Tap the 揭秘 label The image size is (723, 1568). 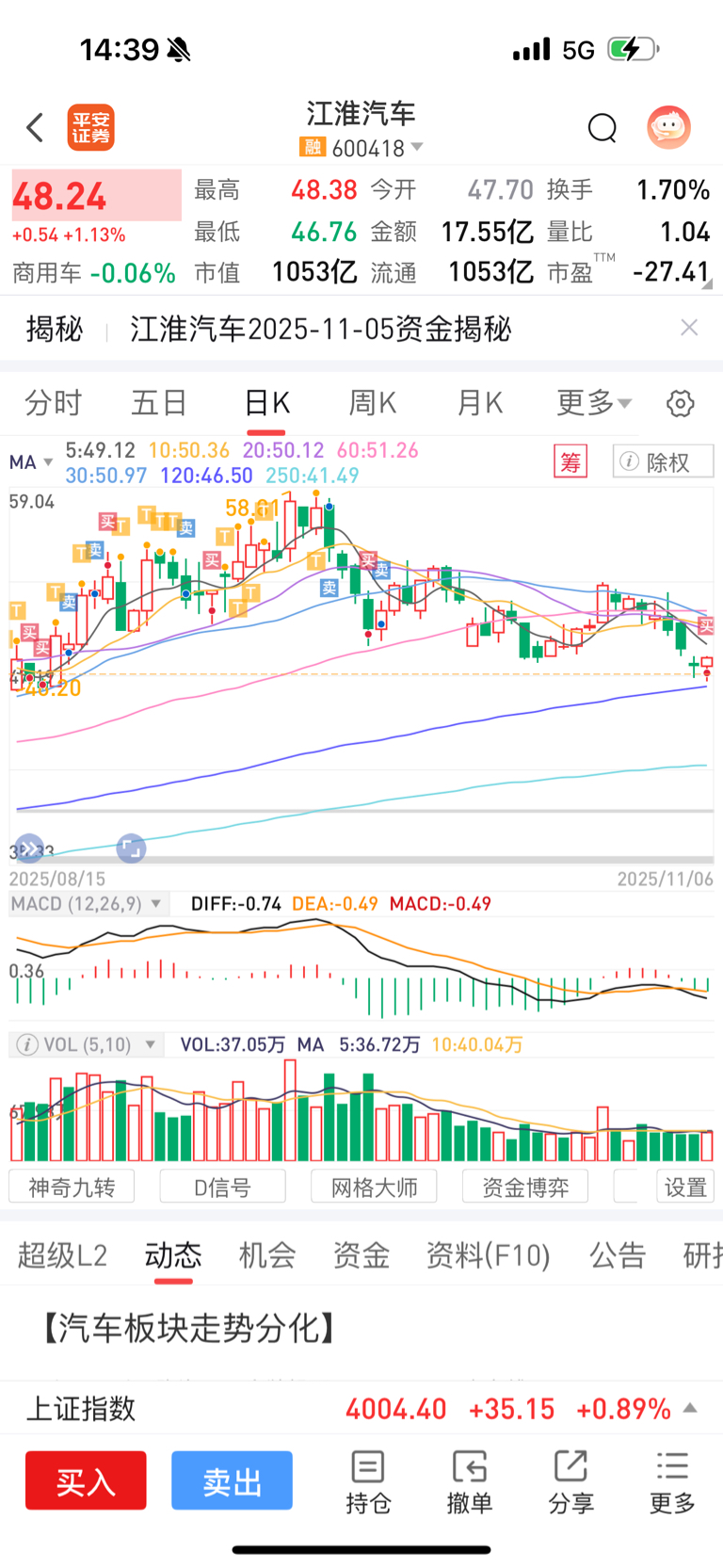(x=55, y=329)
